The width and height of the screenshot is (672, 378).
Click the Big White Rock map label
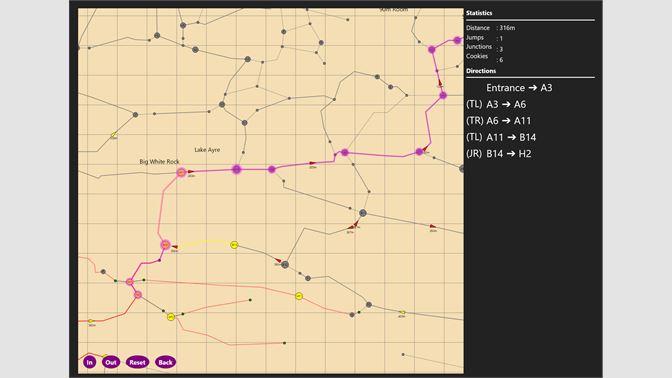(159, 162)
